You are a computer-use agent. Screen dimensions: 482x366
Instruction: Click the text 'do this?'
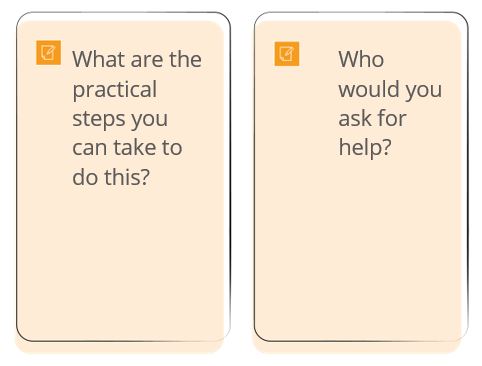coord(111,177)
